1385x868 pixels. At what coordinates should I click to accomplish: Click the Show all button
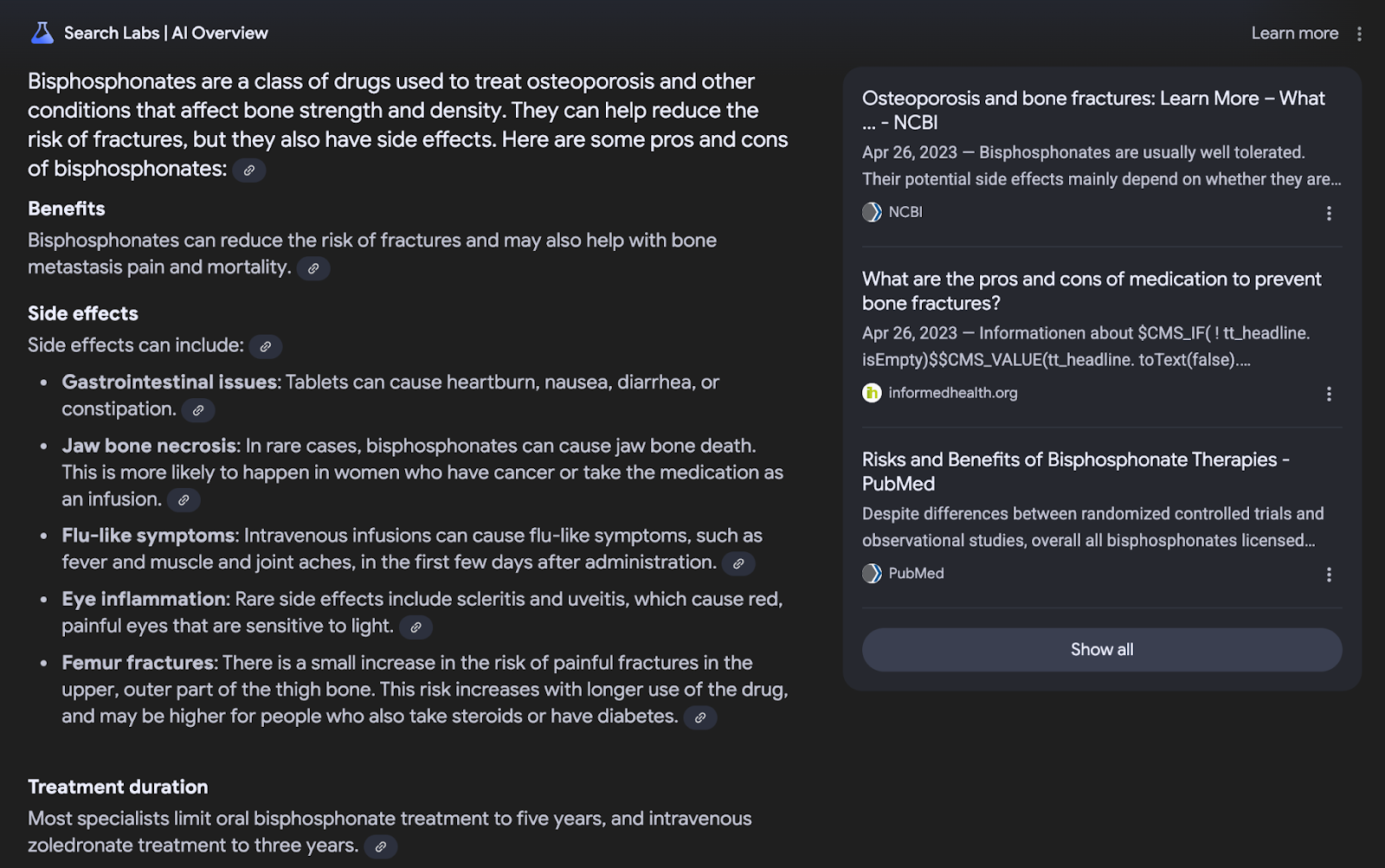click(x=1102, y=650)
